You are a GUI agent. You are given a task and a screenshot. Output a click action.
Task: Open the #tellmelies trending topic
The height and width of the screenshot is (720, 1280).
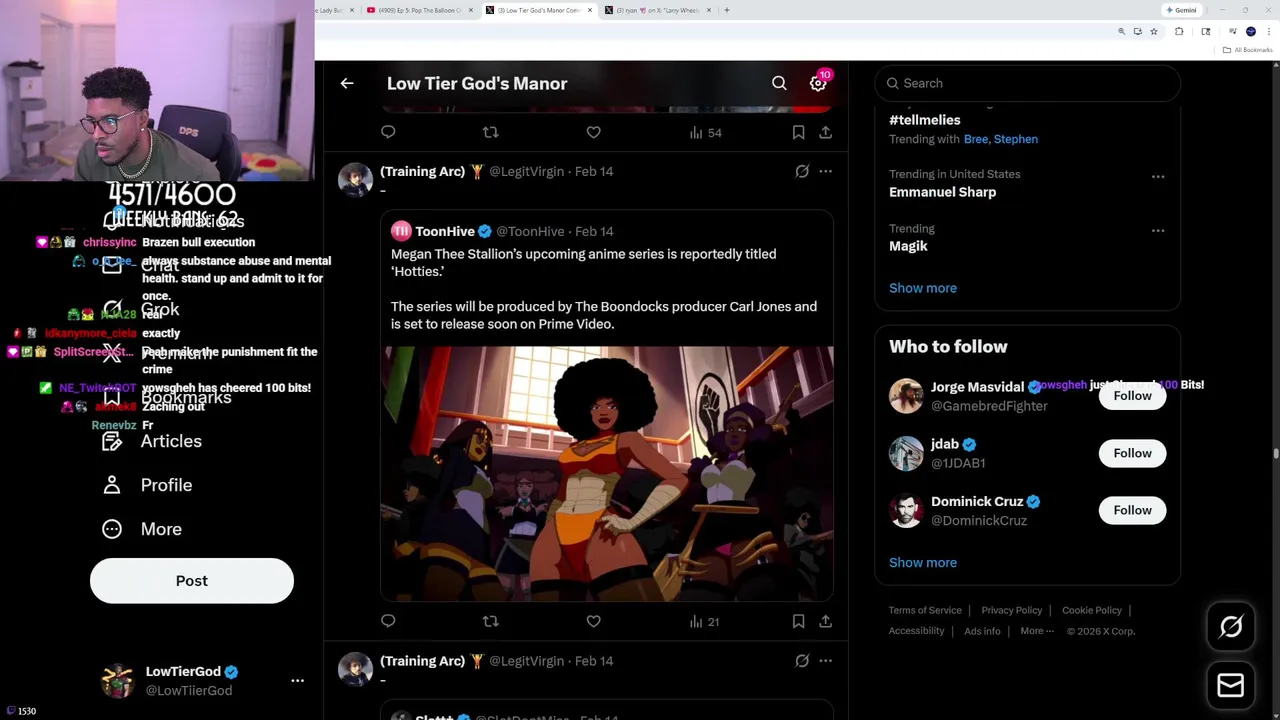coord(925,120)
